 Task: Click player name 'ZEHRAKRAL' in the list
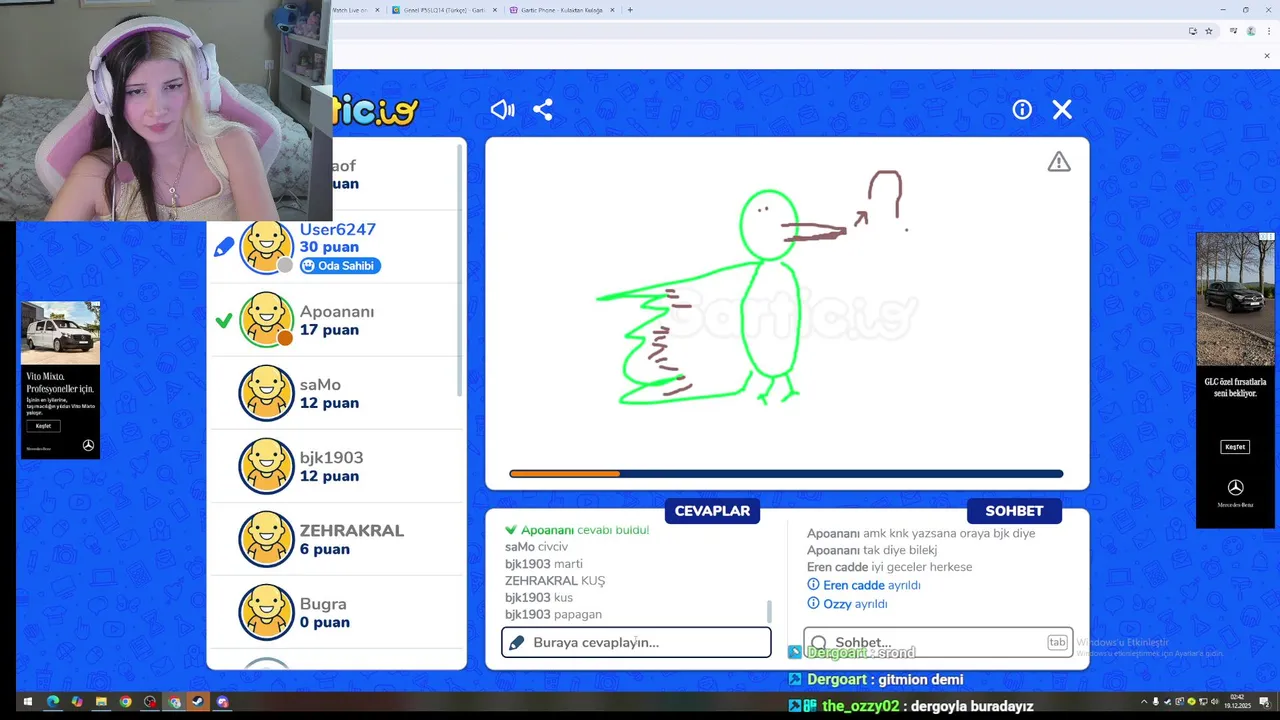coord(352,531)
